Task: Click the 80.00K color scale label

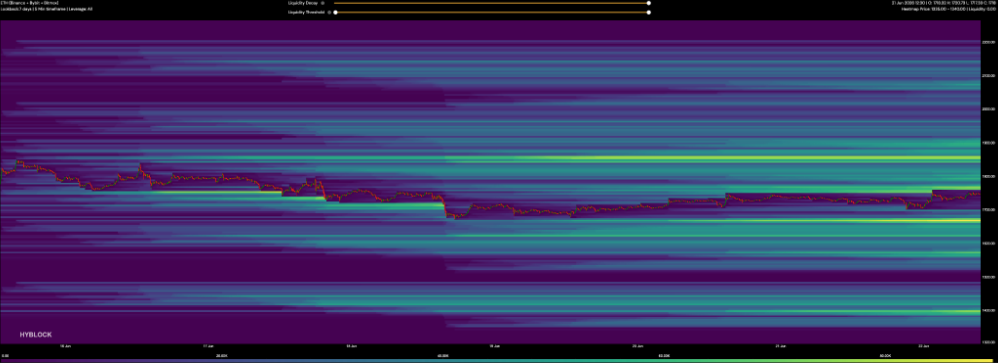Action: (x=885, y=355)
